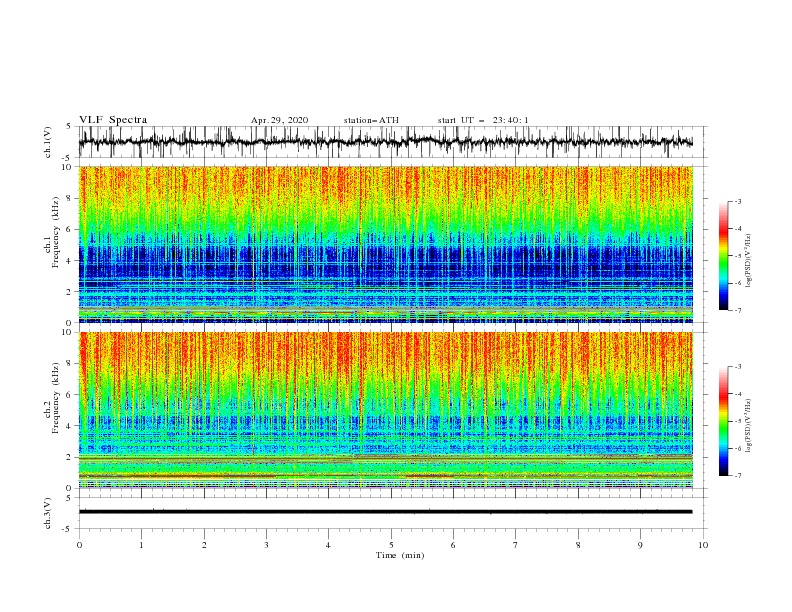Select the "start UT = 23:40:1" text
This screenshot has width=792, height=612.
483,120
